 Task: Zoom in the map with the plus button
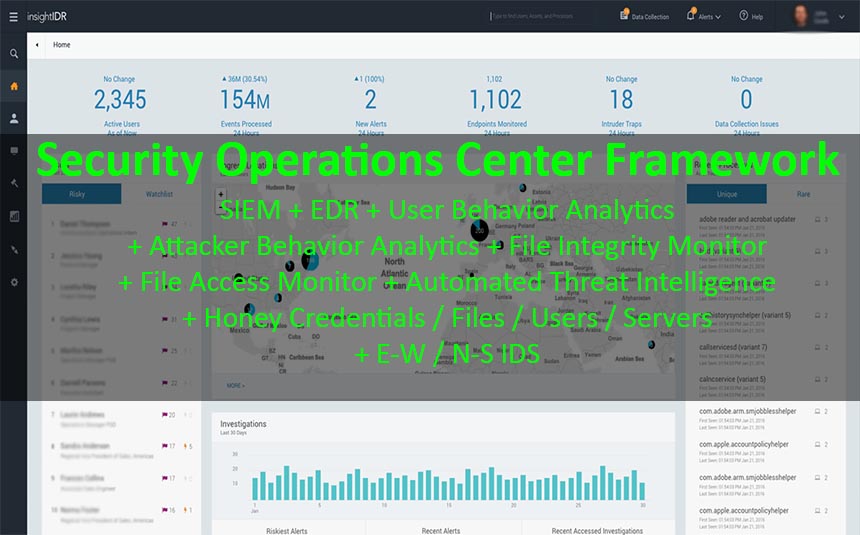click(220, 194)
